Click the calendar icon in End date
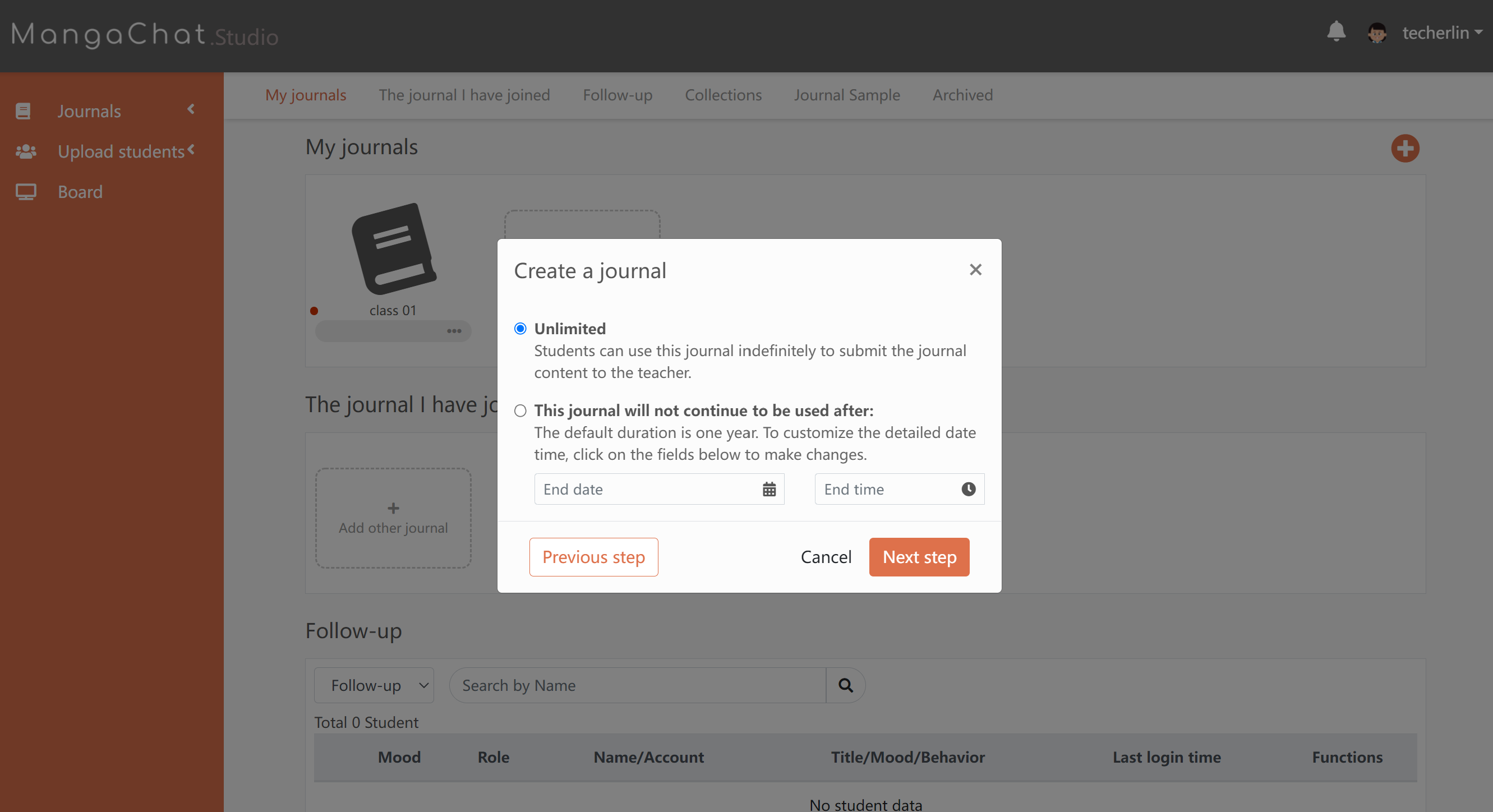1493x812 pixels. pyautogui.click(x=768, y=489)
